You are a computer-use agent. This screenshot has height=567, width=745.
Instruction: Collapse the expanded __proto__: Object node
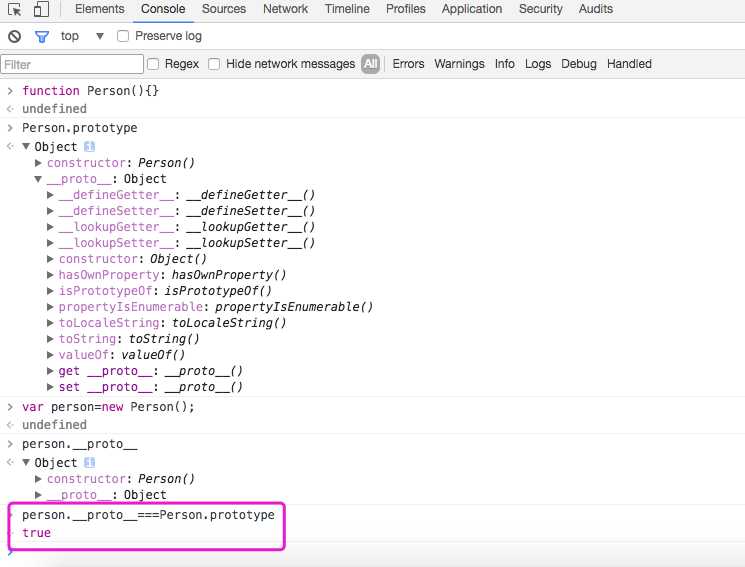click(38, 179)
